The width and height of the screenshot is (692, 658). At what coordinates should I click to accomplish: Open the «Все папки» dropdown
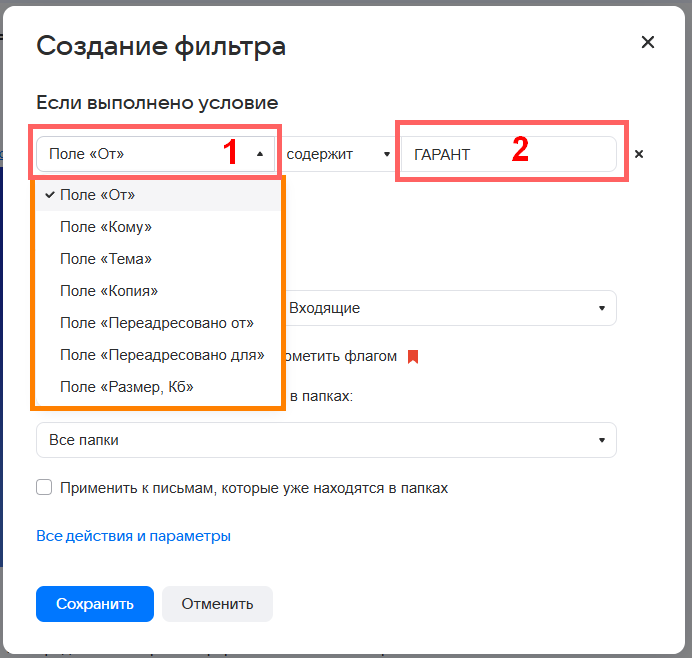pyautogui.click(x=326, y=440)
